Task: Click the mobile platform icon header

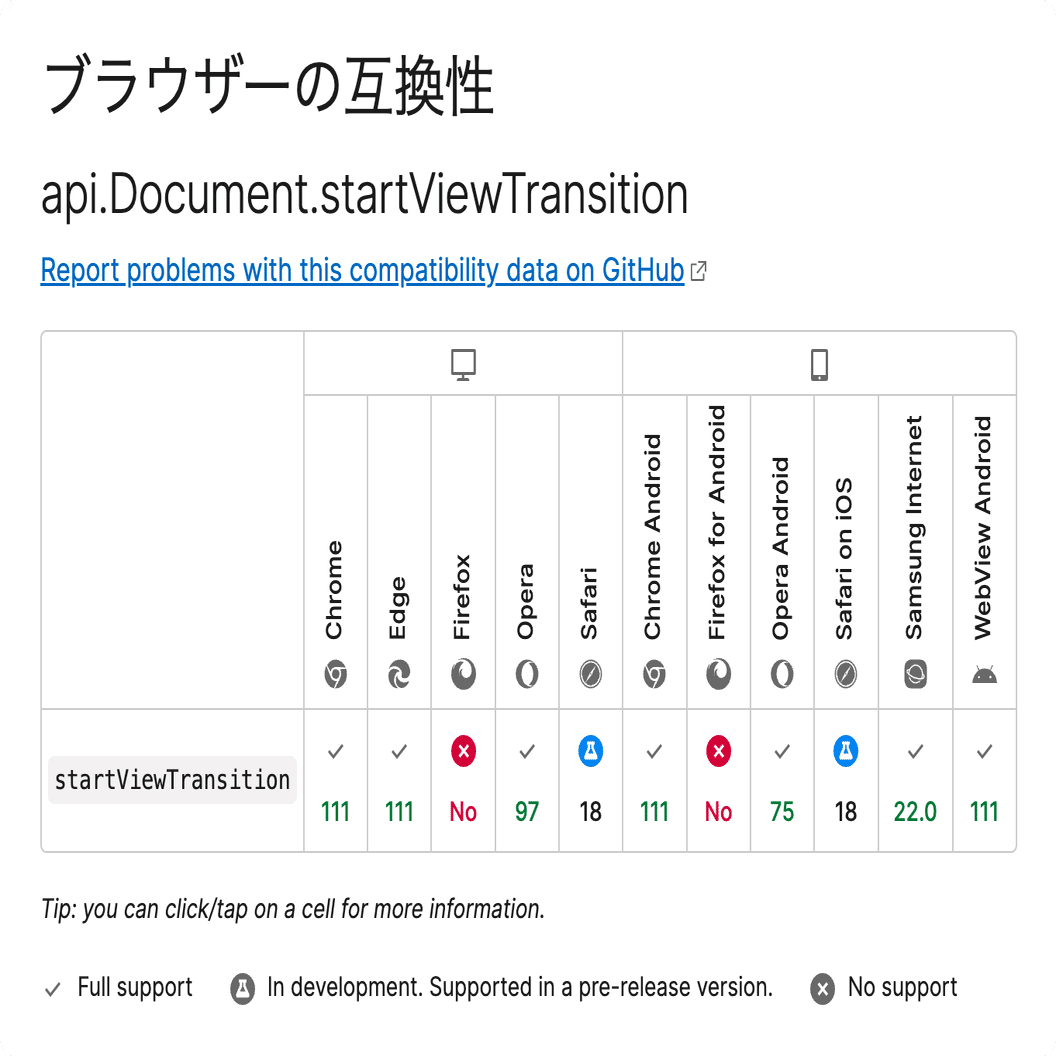Action: click(x=819, y=365)
